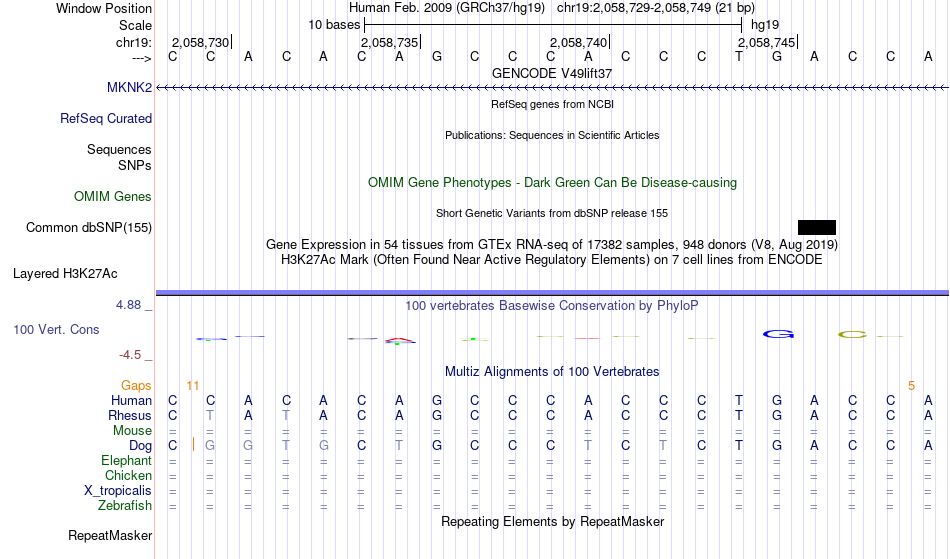
Task: Click the red-topped A in PhyloP track
Action: tap(400, 340)
